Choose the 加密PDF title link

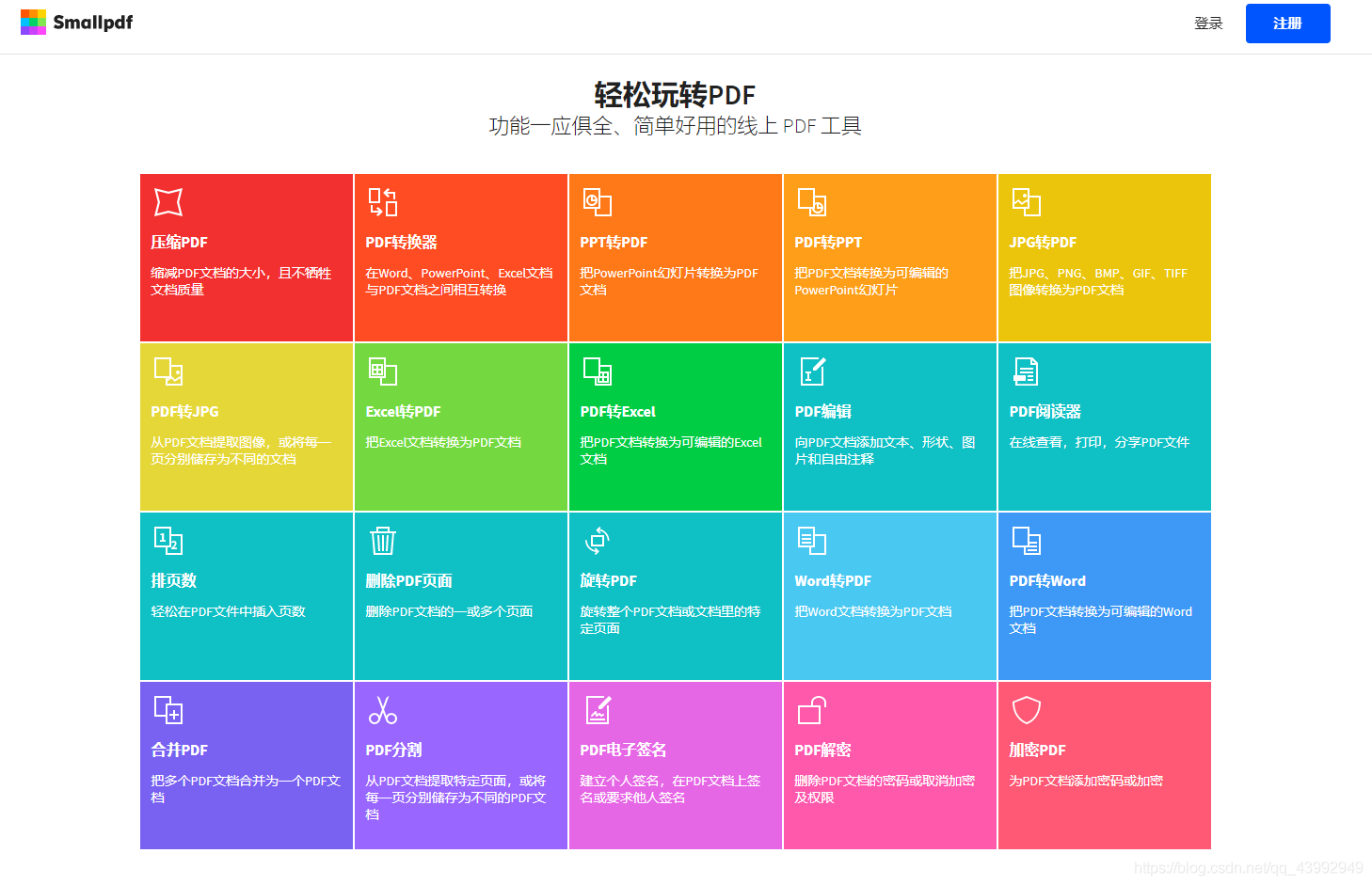(x=1037, y=751)
